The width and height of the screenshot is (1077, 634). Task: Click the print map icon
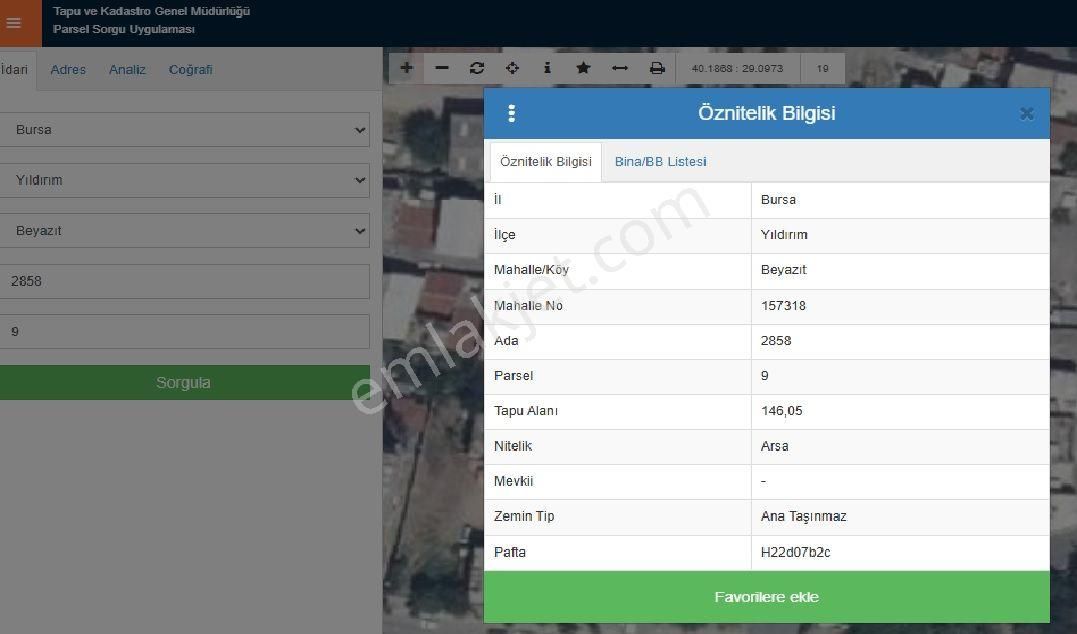pyautogui.click(x=656, y=67)
